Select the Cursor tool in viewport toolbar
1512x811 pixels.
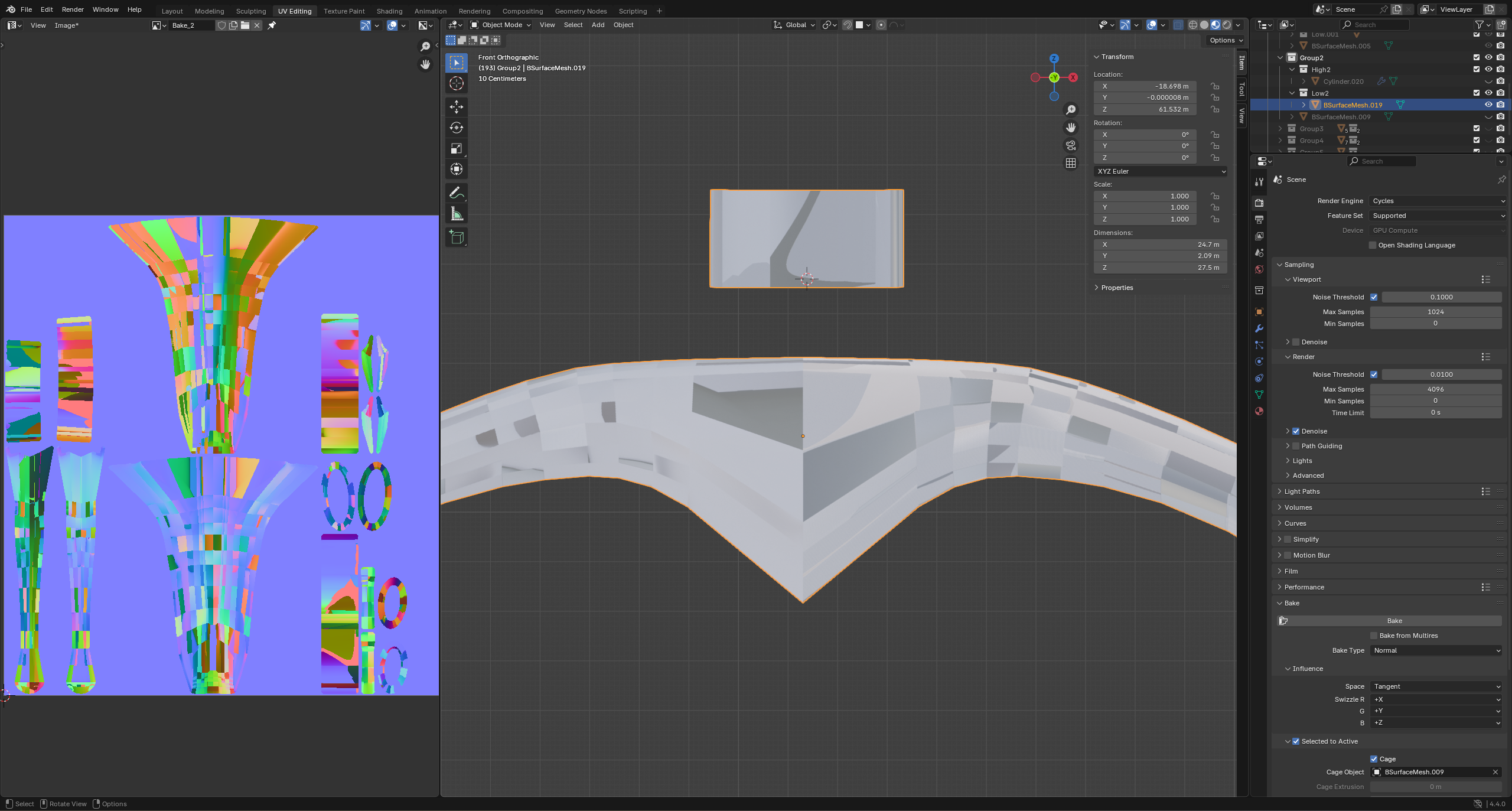click(457, 83)
